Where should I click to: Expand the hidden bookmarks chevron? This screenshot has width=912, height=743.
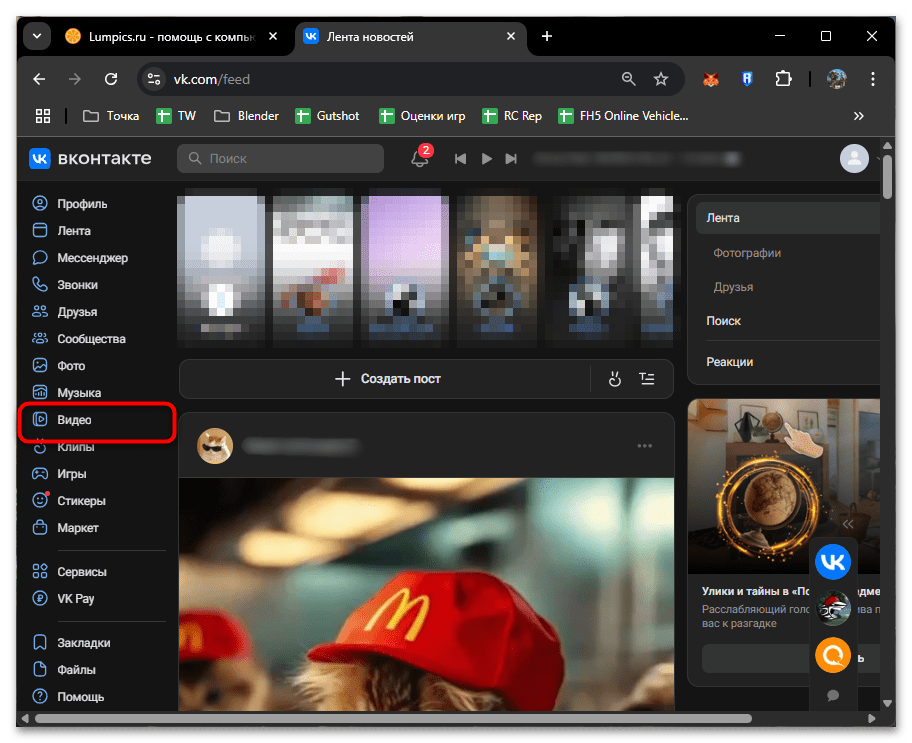click(x=858, y=116)
